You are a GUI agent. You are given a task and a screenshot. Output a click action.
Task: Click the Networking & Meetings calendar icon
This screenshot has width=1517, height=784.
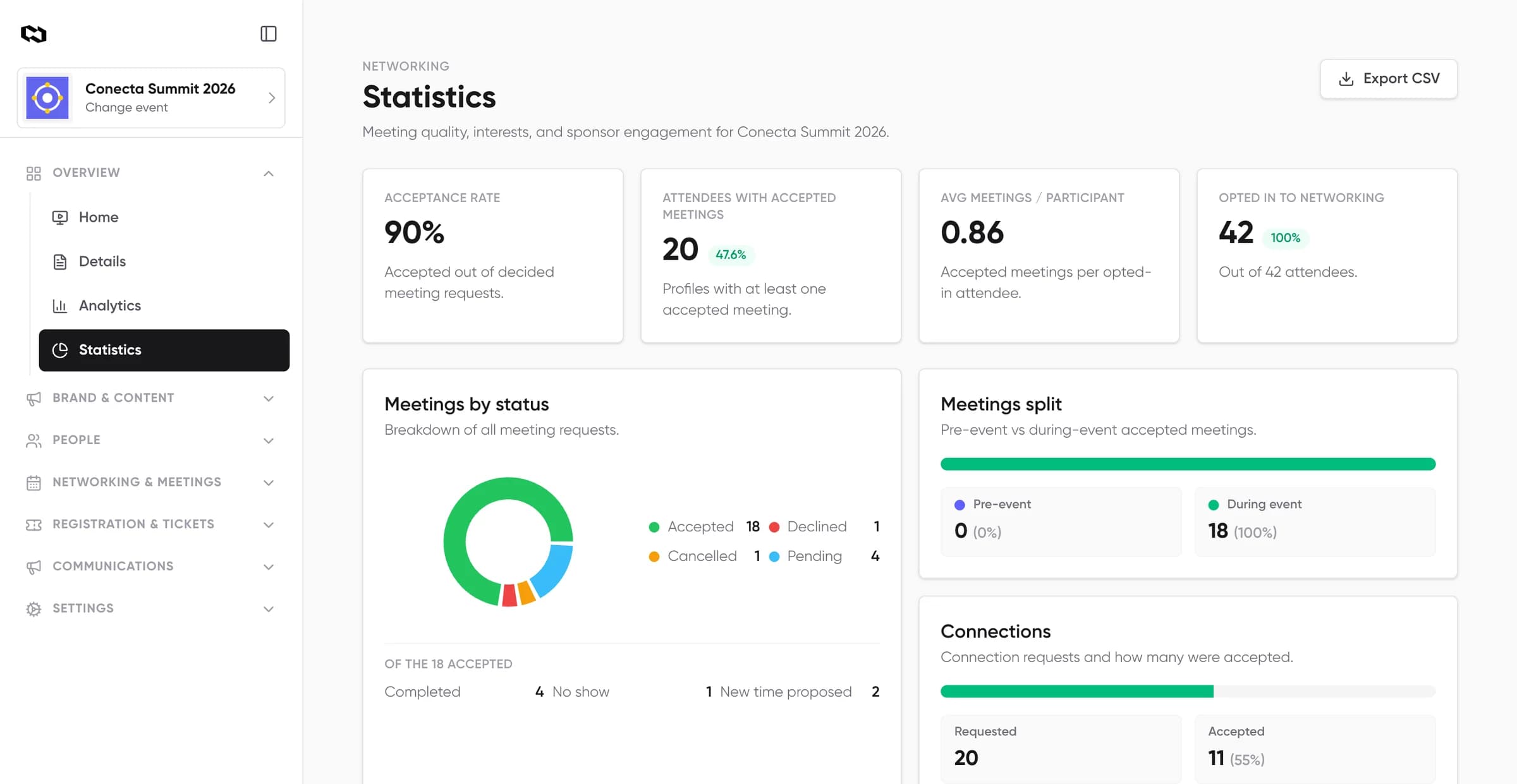point(34,483)
